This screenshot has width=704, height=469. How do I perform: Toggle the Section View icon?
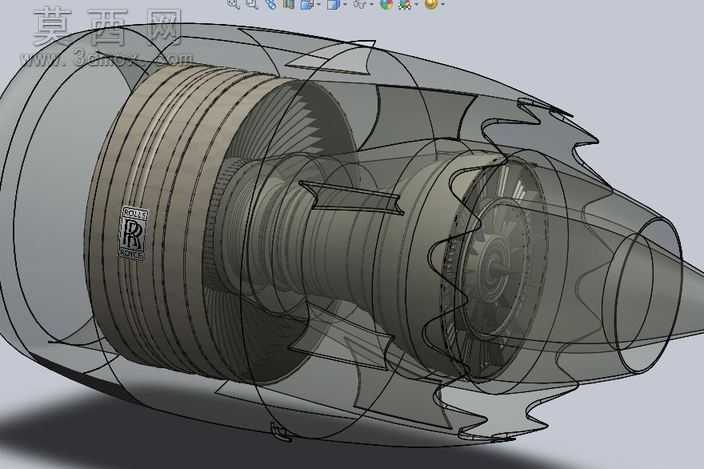pos(288,4)
